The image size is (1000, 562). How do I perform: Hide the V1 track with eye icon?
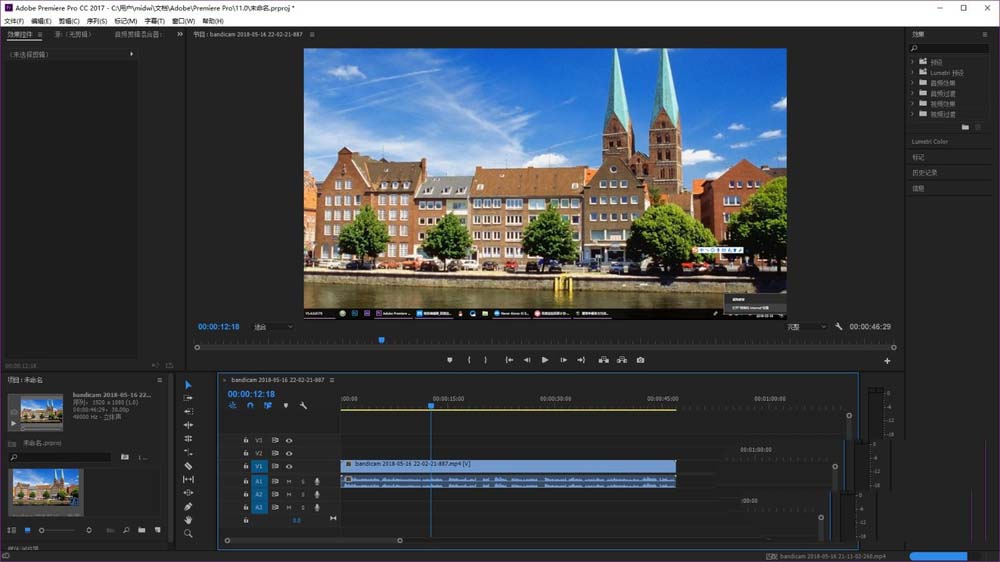click(x=289, y=467)
